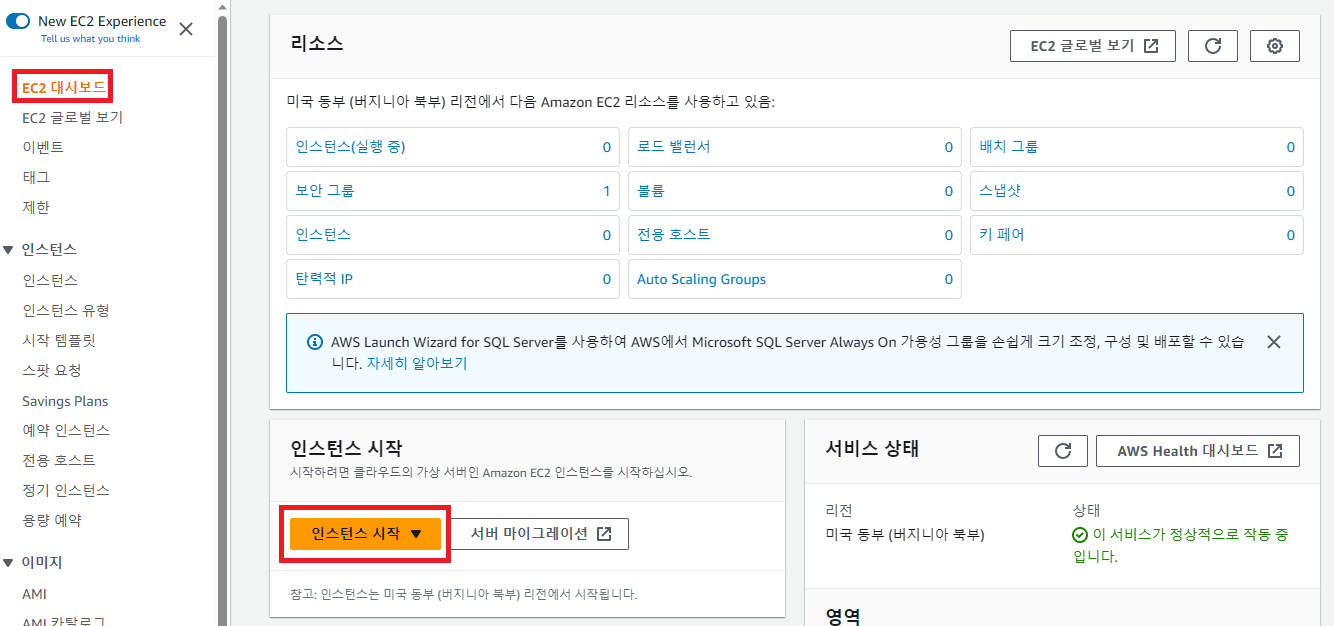Select 제한 in the sidebar
This screenshot has height=626, width=1334.
(x=36, y=207)
